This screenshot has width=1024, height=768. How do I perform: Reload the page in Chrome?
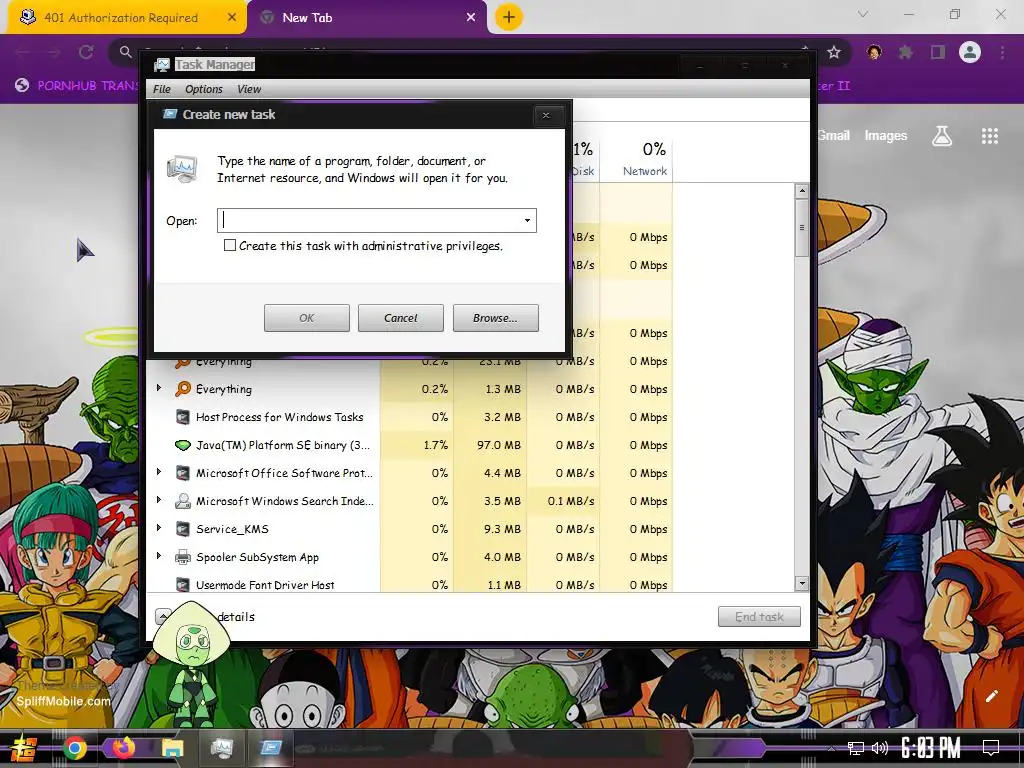point(86,52)
